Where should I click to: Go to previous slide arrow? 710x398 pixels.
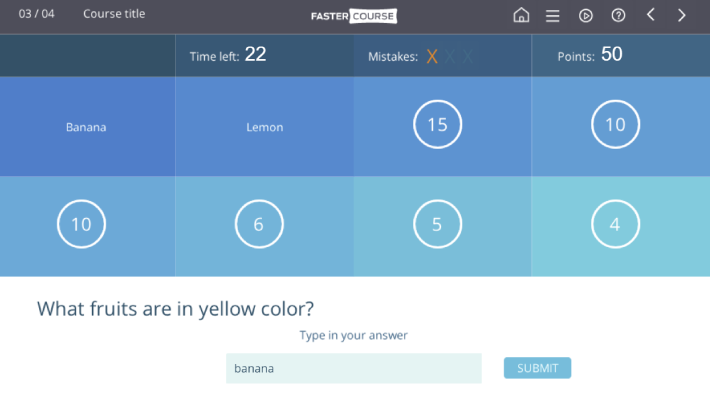click(x=651, y=15)
